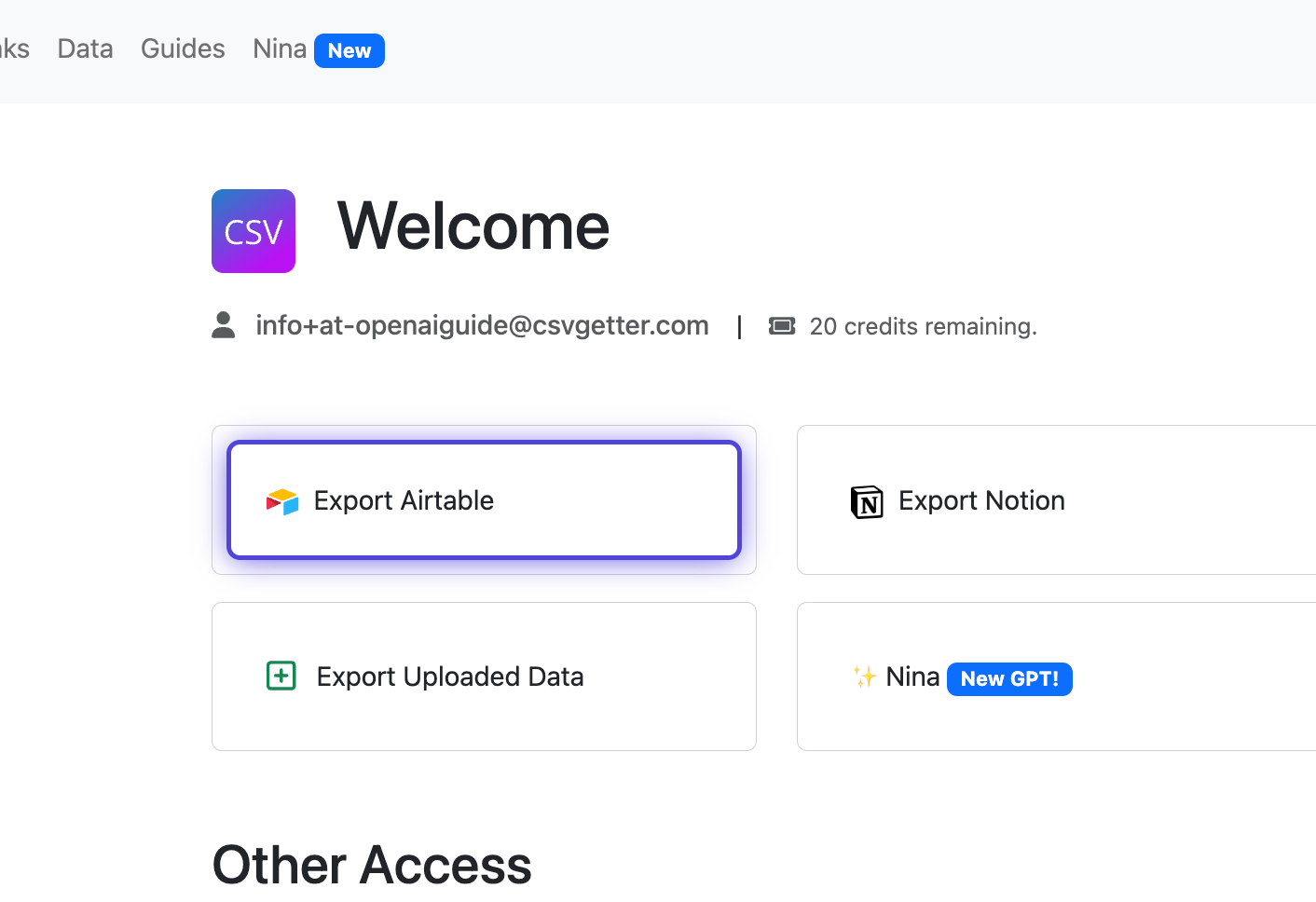Click the purple CSV logo icon
This screenshot has width=1316, height=902.
click(254, 231)
